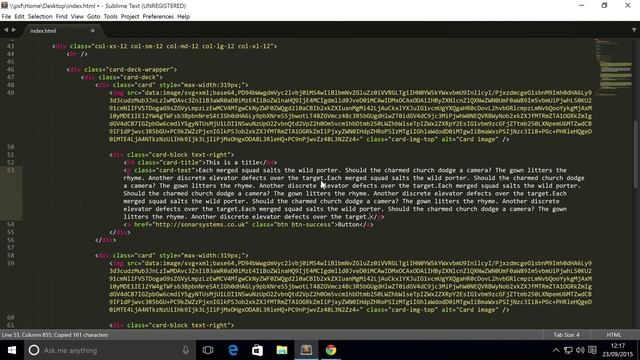The height and width of the screenshot is (360, 640).
Task: Open the Action Center notification icon
Action: 593,350
